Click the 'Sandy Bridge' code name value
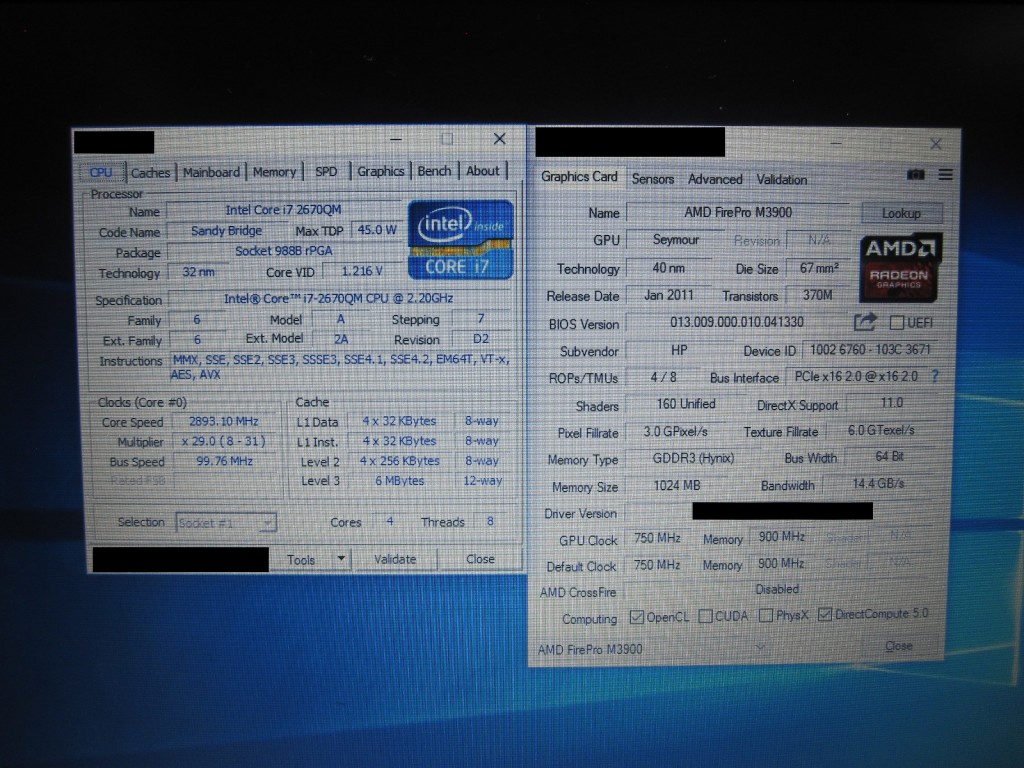1024x768 pixels. pyautogui.click(x=226, y=231)
